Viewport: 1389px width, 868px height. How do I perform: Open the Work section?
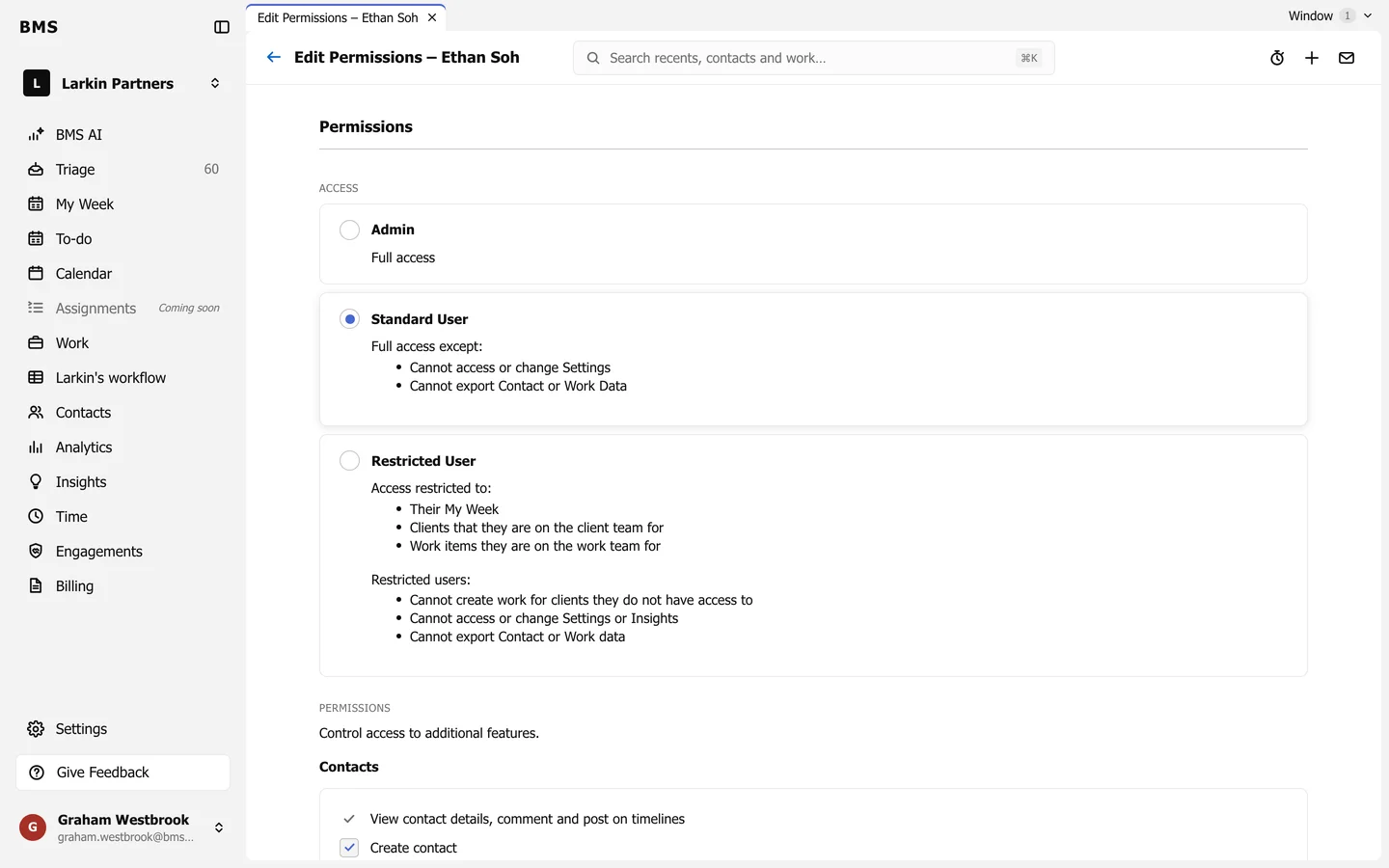click(x=123, y=342)
